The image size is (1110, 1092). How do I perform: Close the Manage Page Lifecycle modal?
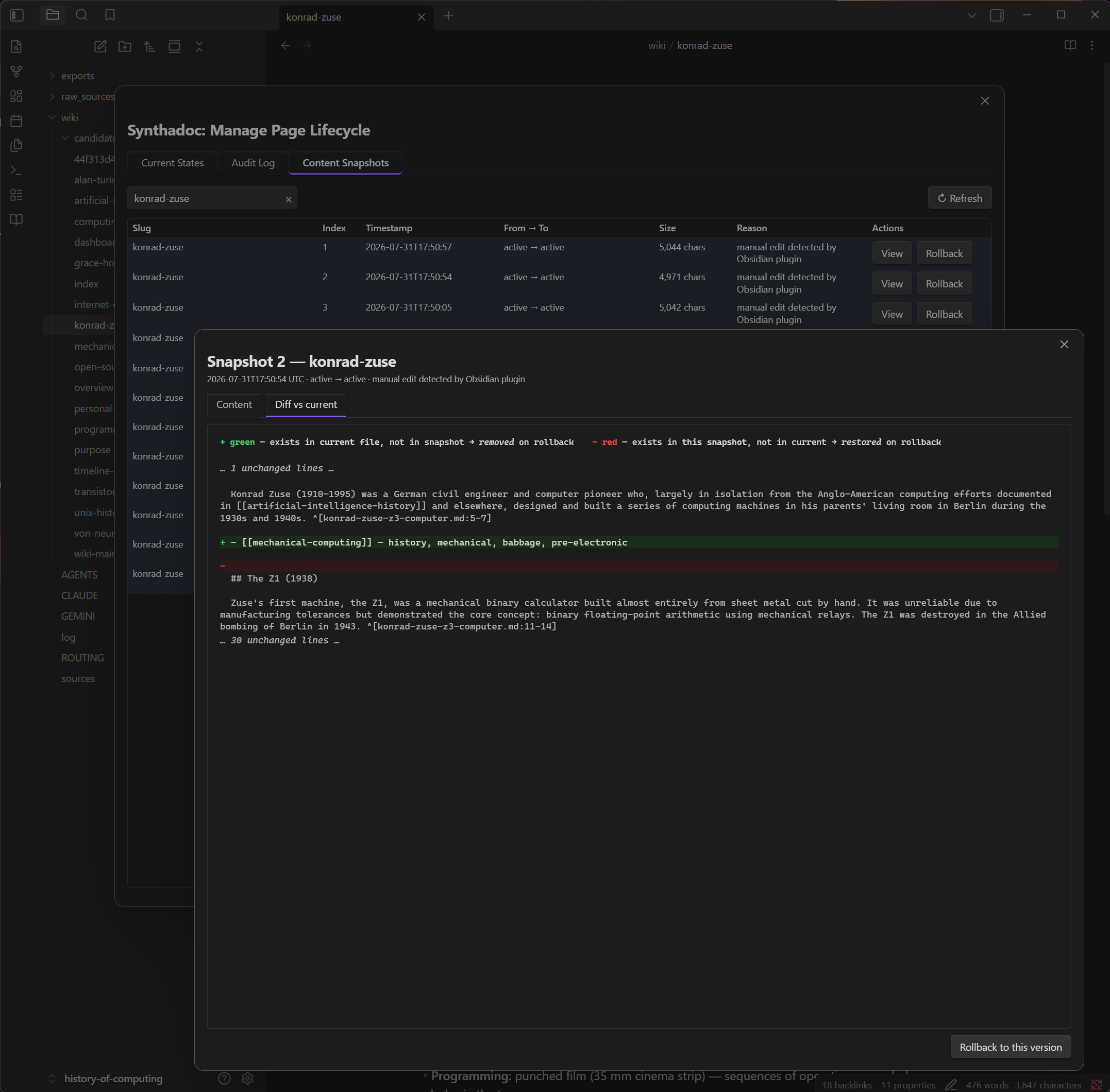click(985, 101)
